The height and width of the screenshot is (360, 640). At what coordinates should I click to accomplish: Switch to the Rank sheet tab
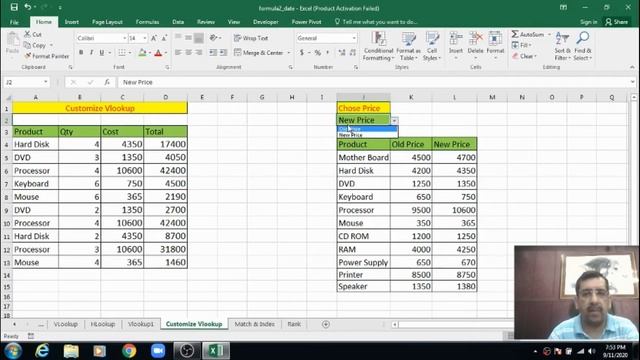click(x=294, y=324)
